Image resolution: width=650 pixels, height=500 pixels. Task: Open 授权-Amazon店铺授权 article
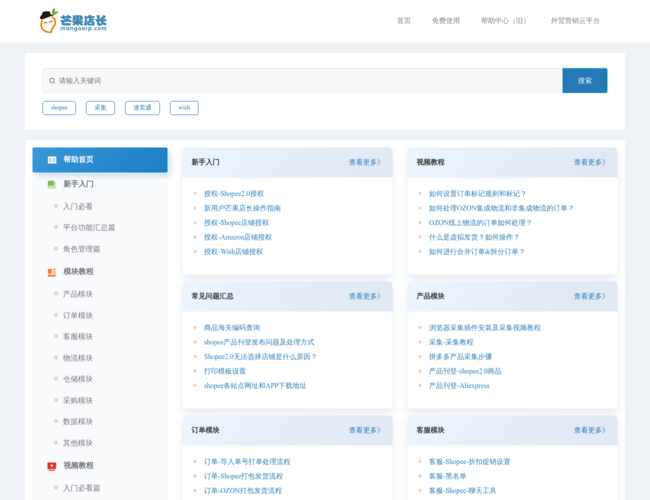click(x=237, y=238)
